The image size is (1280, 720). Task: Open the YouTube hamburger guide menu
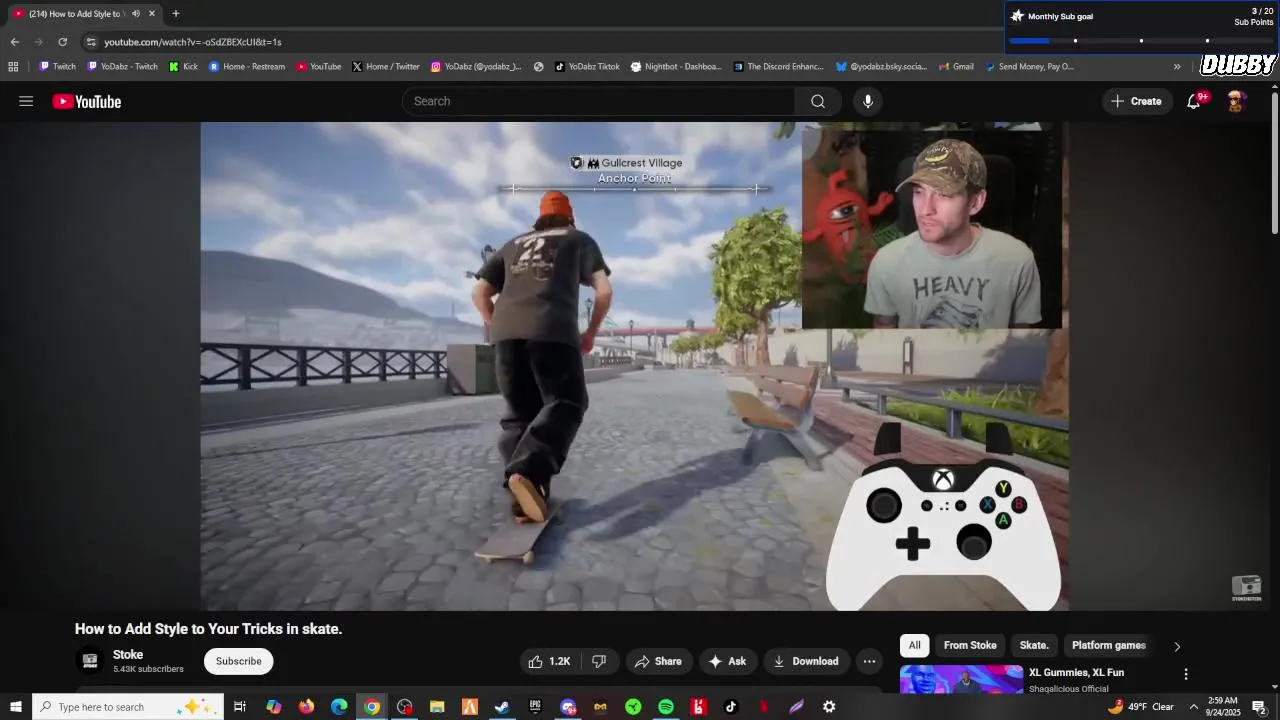point(26,101)
